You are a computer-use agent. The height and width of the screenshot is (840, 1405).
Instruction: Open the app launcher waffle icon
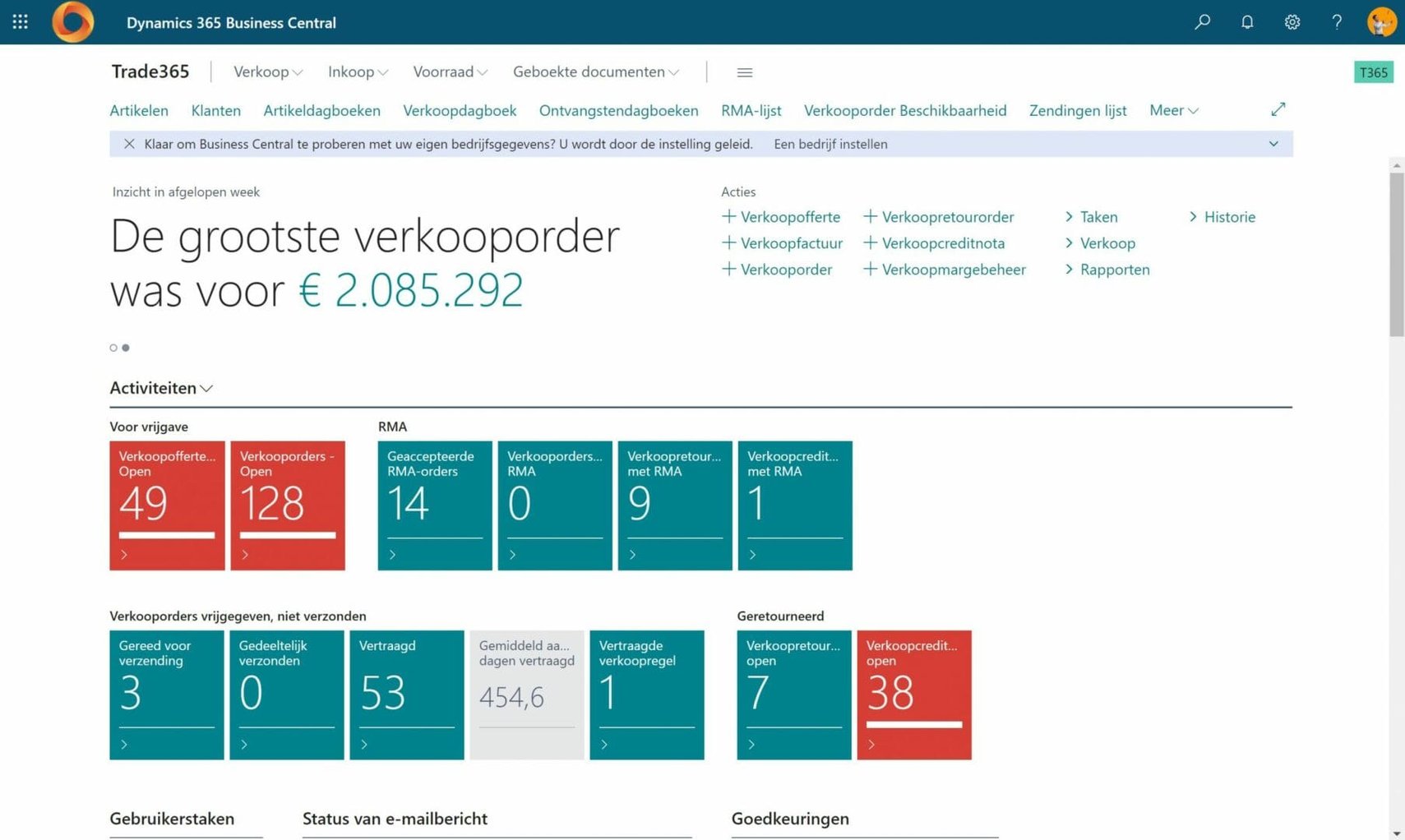[21, 22]
